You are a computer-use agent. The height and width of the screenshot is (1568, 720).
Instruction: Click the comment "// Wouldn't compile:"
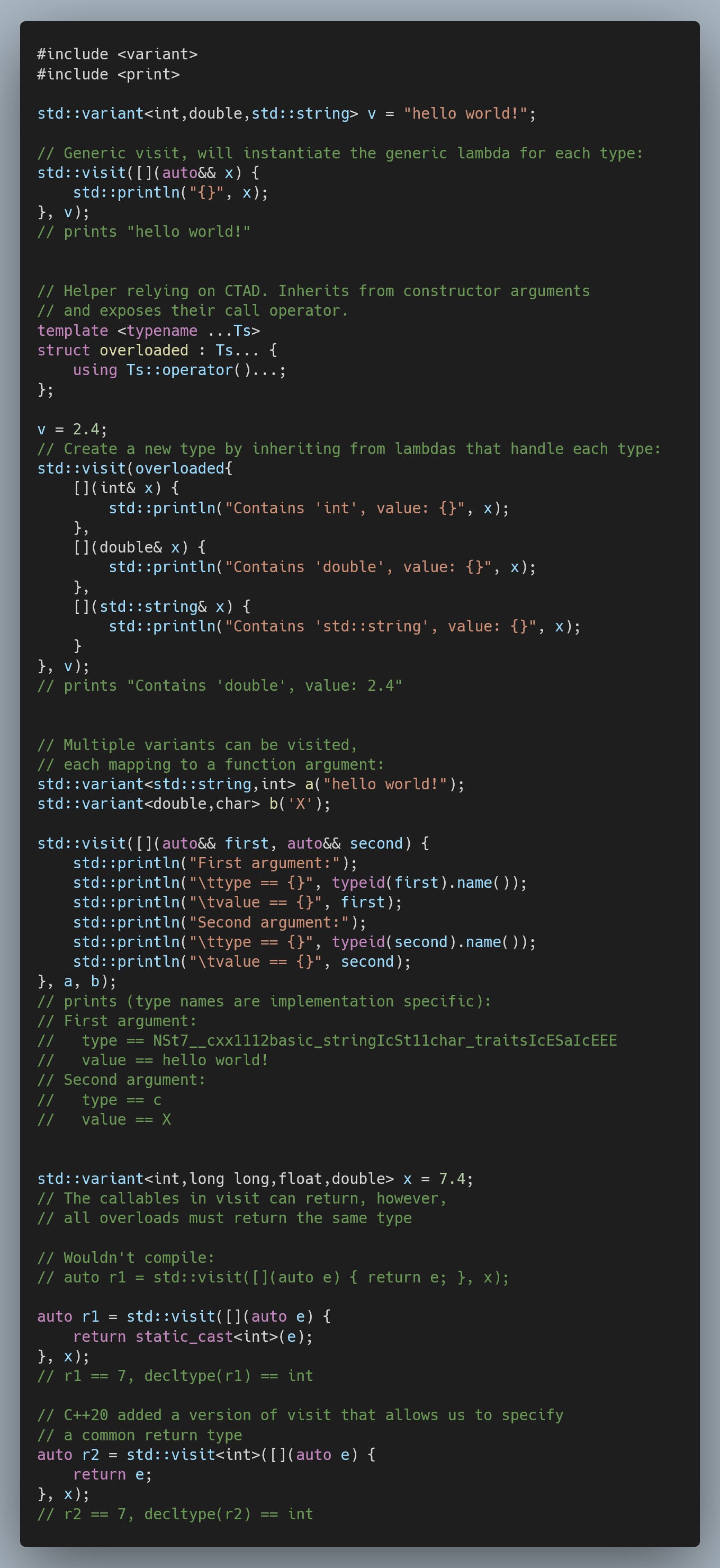coord(126,1258)
